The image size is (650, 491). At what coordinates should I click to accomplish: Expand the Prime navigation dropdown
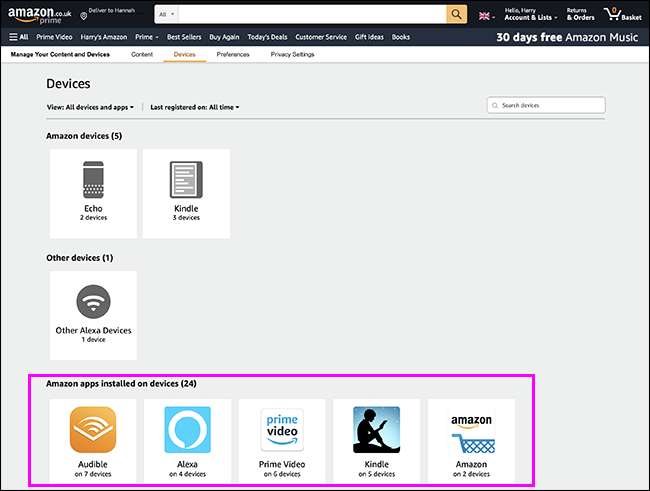click(147, 37)
